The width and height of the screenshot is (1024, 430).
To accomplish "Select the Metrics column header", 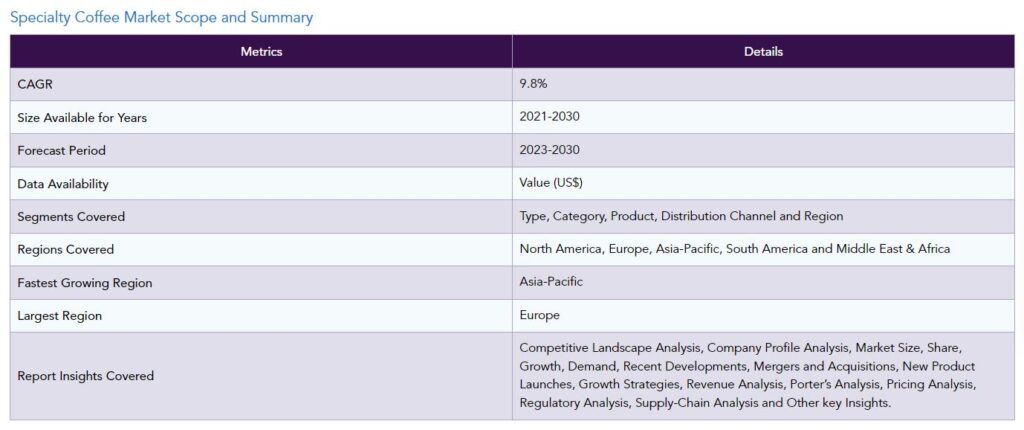I will click(261, 52).
